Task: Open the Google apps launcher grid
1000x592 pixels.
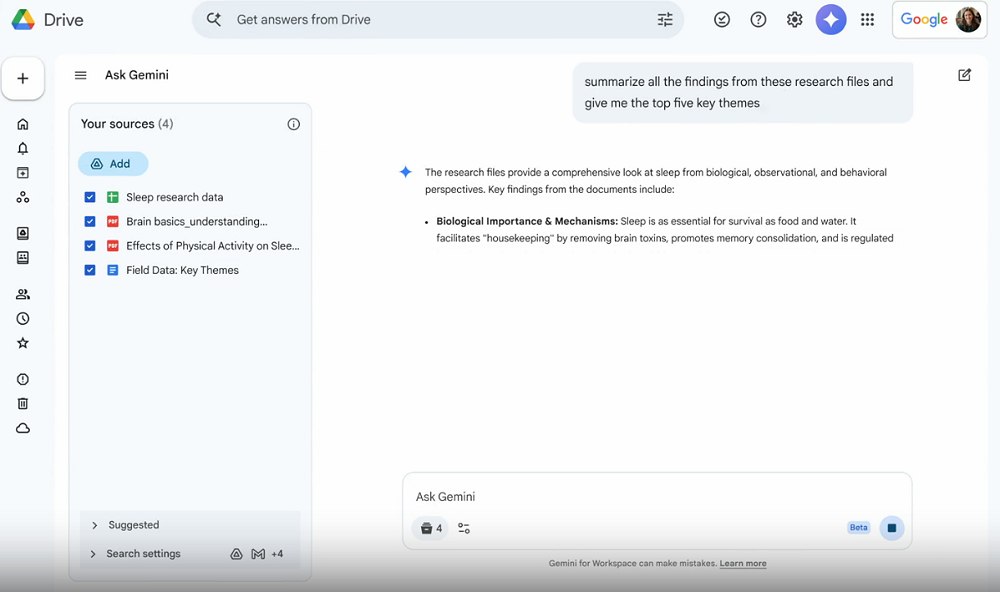Action: pyautogui.click(x=867, y=19)
